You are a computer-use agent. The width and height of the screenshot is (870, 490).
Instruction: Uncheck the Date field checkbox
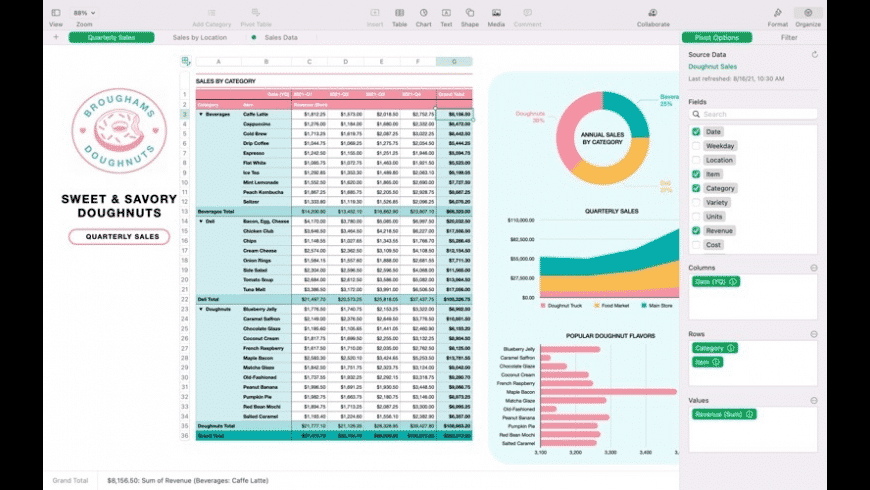[696, 132]
